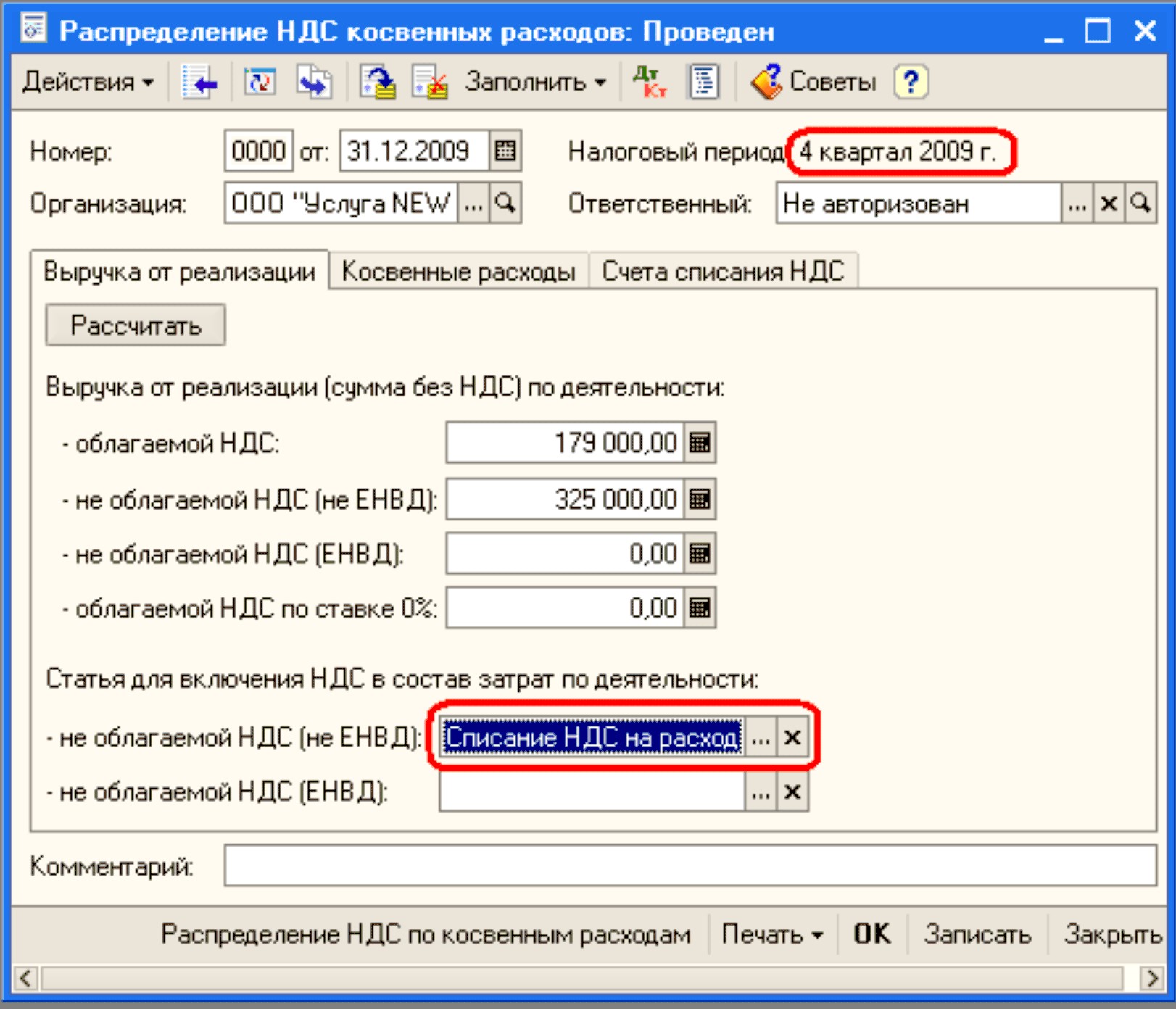Open calculator for не облагаемой НДС (ЕНВД) revenue
Screen dimensions: 1176x1009
pyautogui.click(x=700, y=554)
